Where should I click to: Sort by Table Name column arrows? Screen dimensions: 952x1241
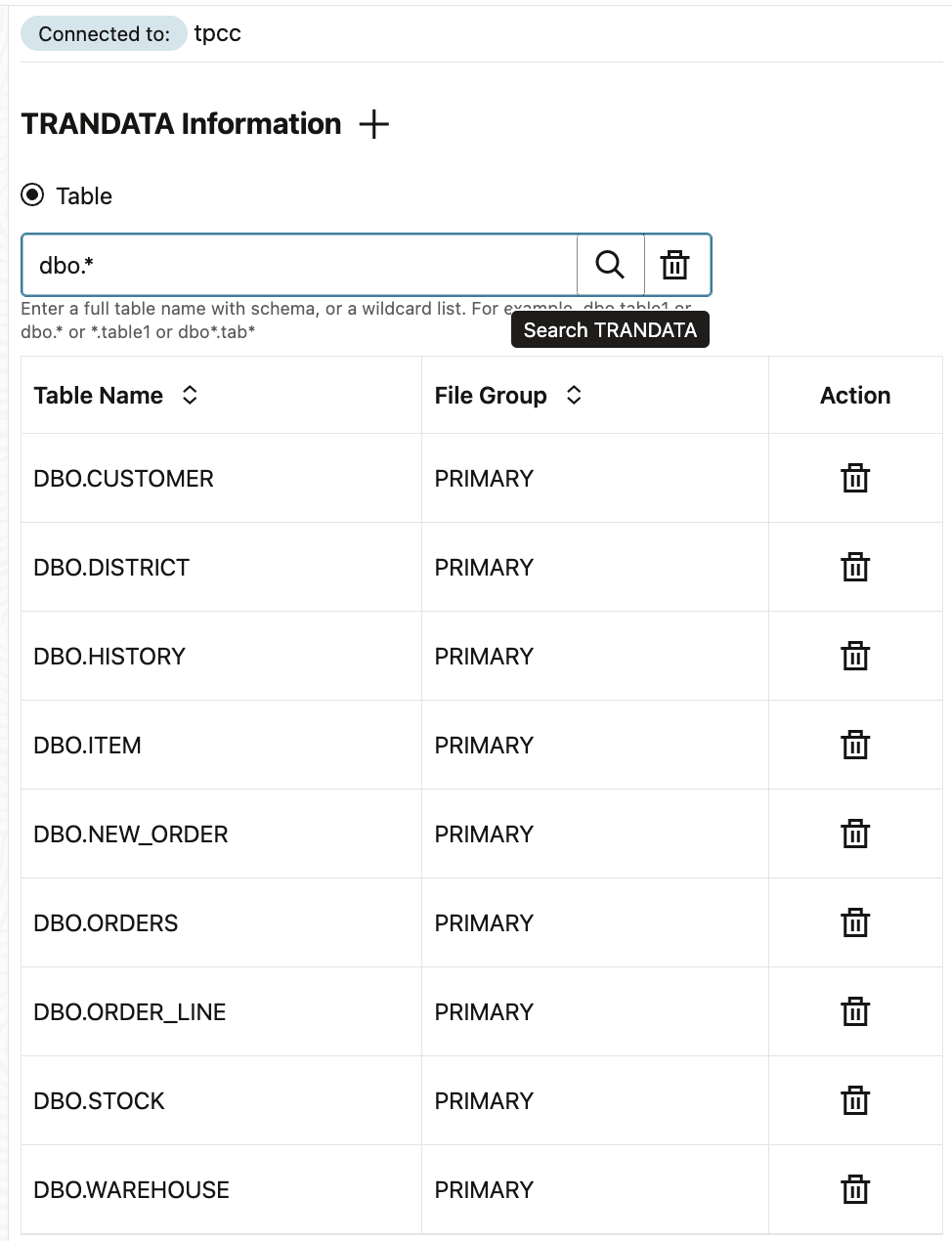point(190,395)
